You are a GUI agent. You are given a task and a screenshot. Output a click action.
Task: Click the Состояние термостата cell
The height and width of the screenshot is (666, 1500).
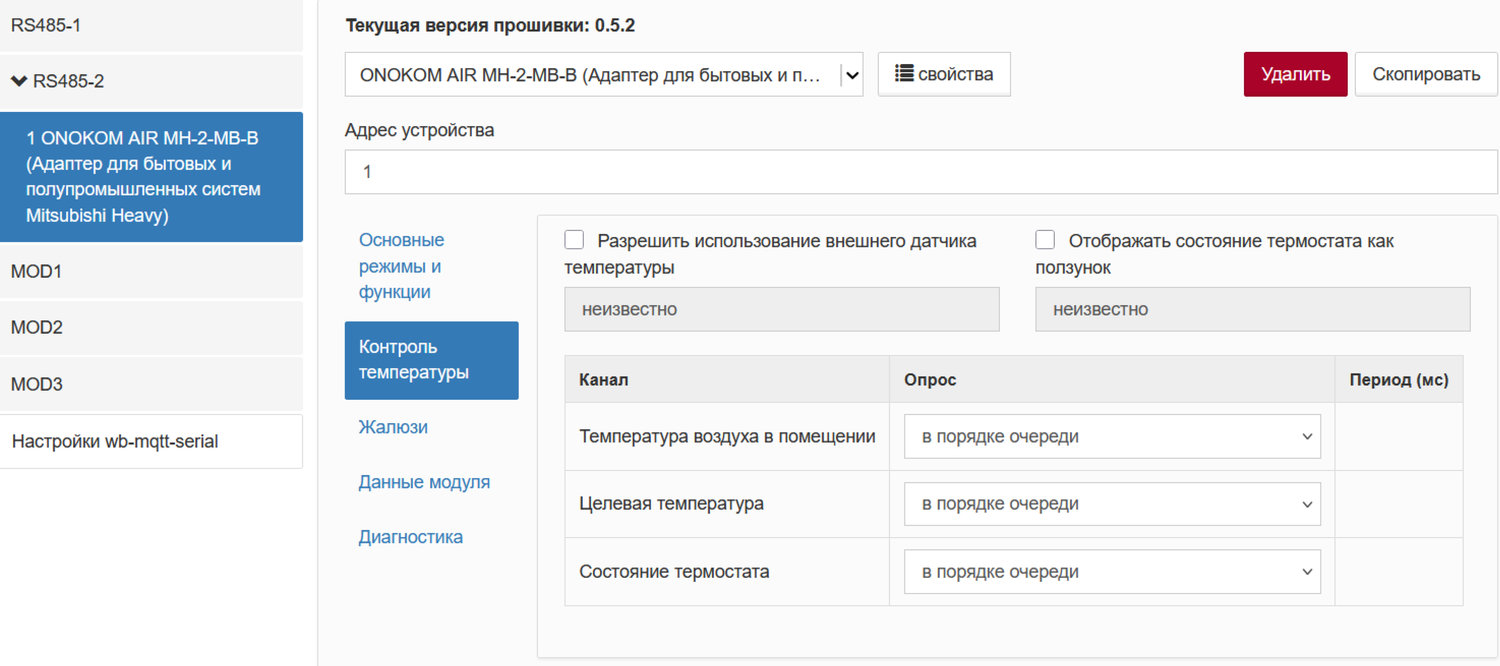pyautogui.click(x=727, y=572)
